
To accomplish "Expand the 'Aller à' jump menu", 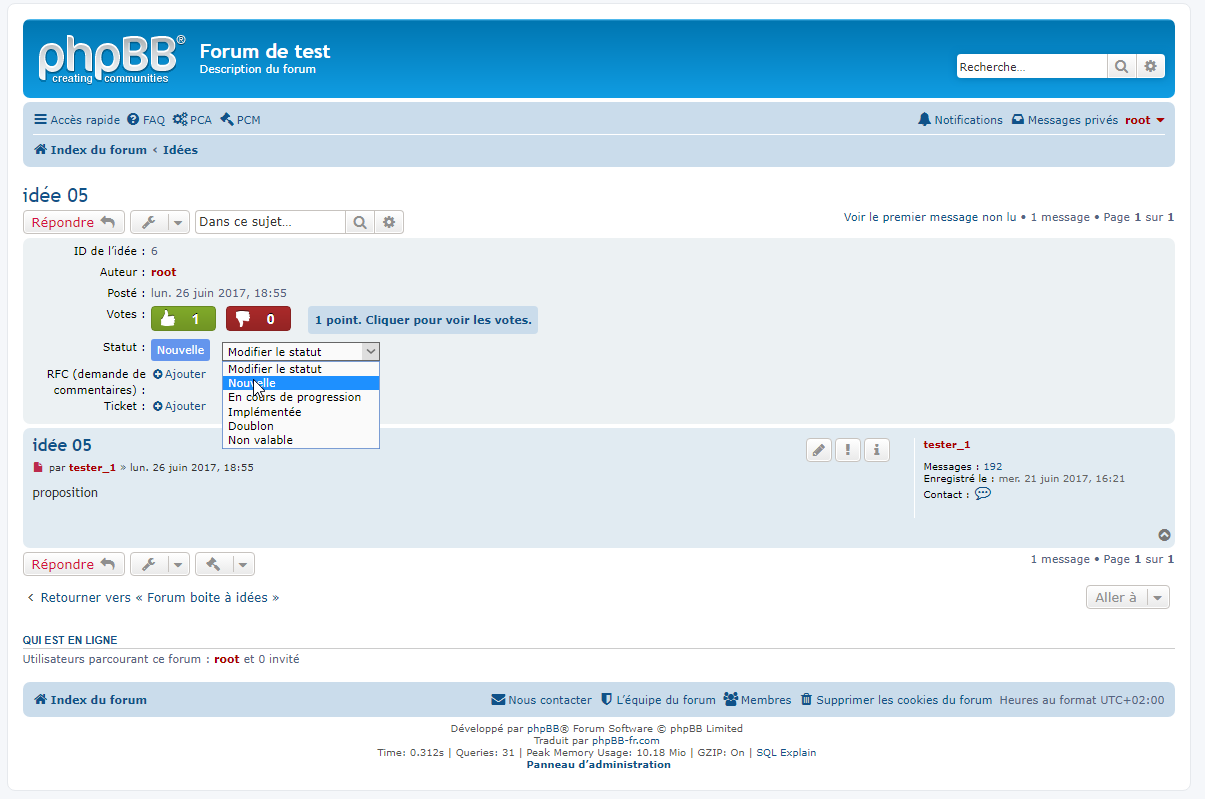I will (1127, 597).
